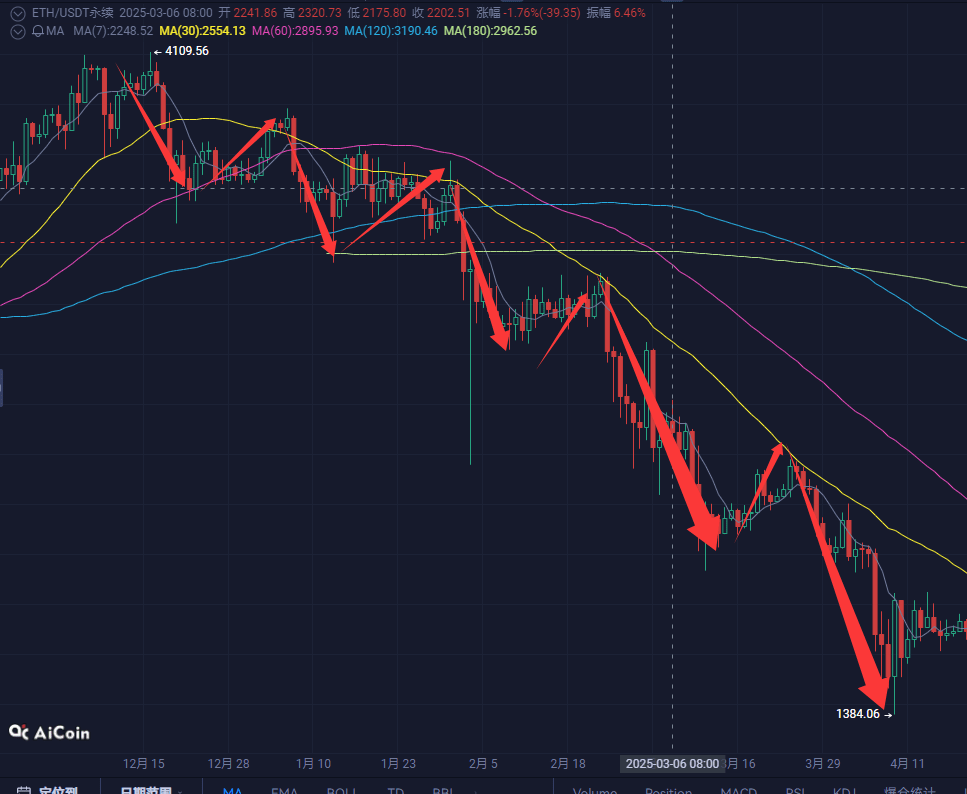Click the MA alert bell icon
The width and height of the screenshot is (967, 794).
point(37,31)
